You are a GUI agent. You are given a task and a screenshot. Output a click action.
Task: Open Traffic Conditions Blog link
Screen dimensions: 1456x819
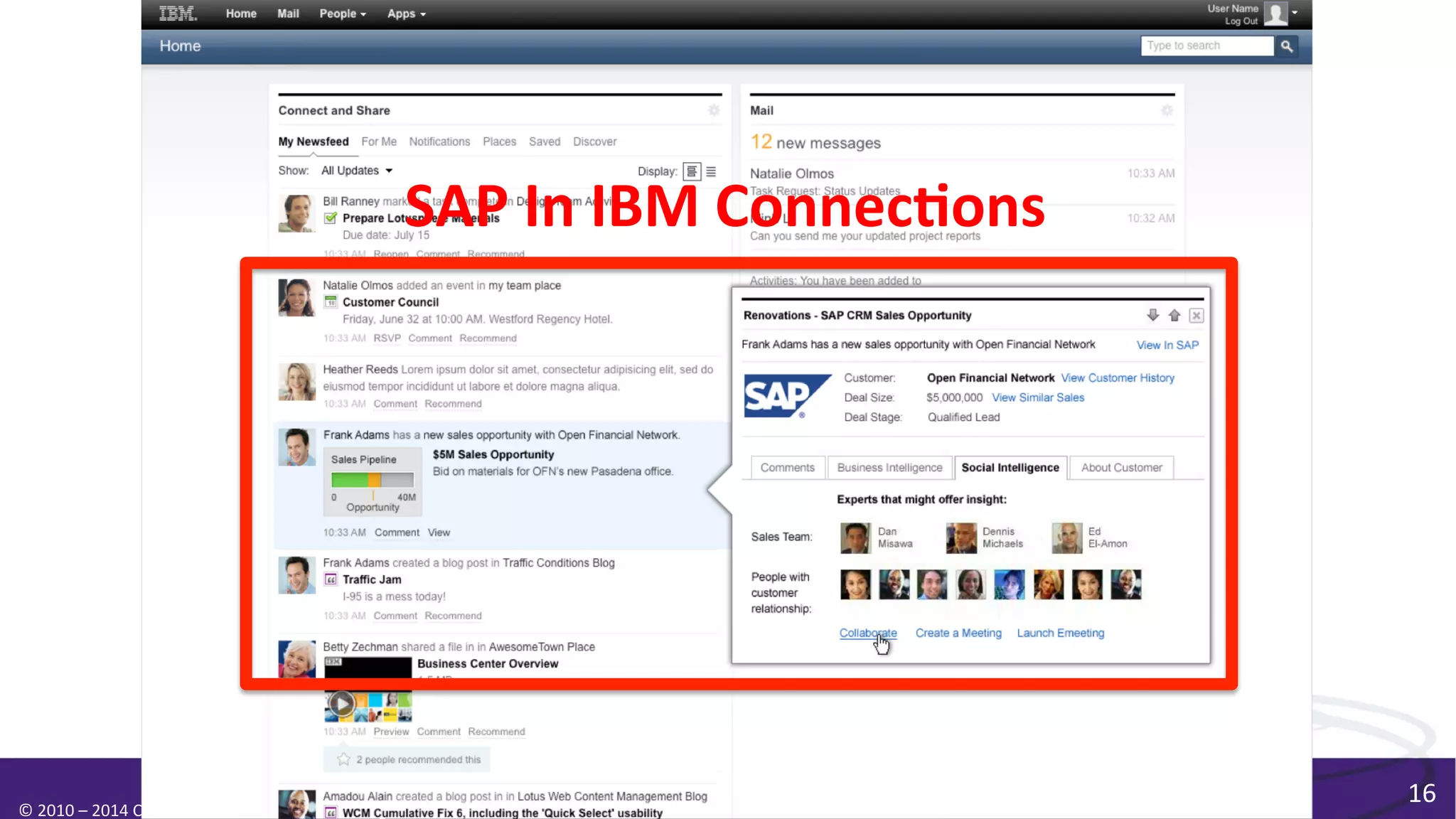point(559,563)
